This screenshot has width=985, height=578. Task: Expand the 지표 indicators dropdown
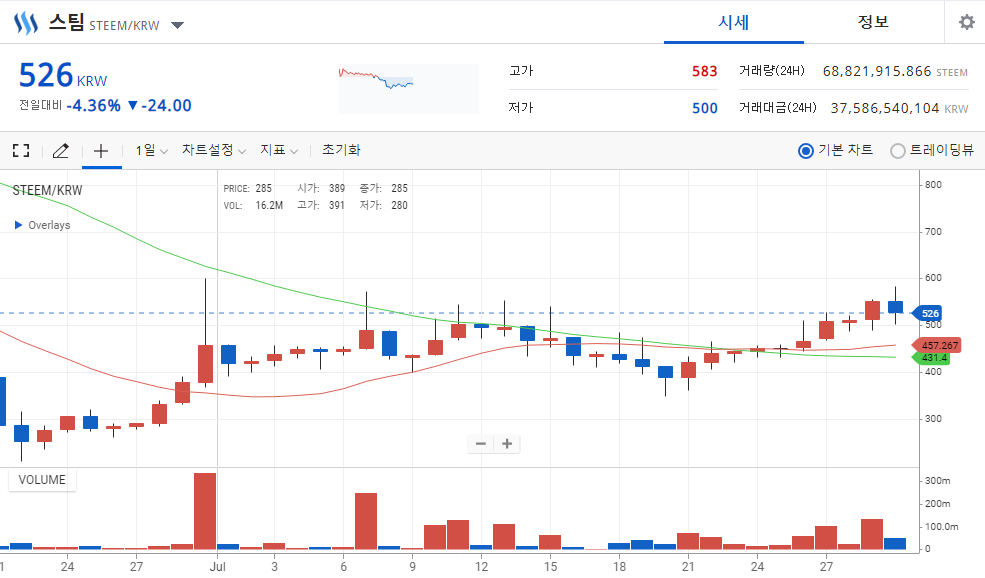(279, 150)
